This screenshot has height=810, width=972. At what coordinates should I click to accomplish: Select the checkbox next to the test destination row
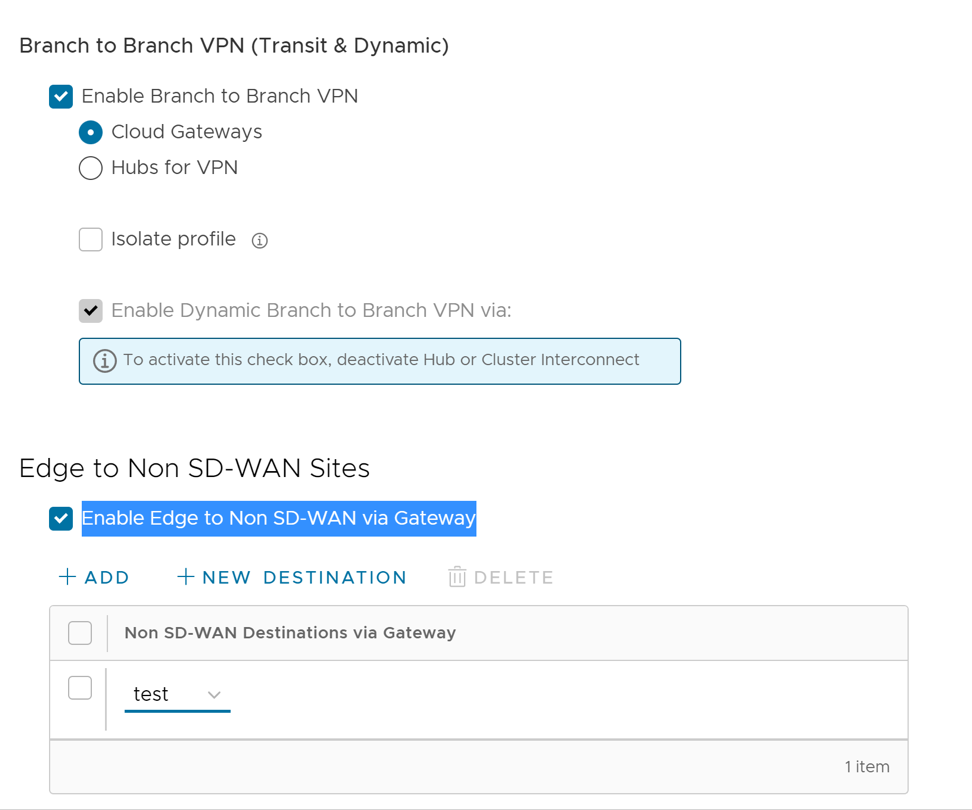pyautogui.click(x=79, y=688)
